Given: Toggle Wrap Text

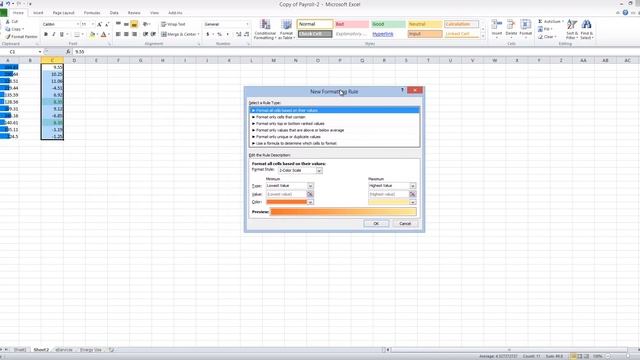Looking at the screenshot, I should coord(173,24).
